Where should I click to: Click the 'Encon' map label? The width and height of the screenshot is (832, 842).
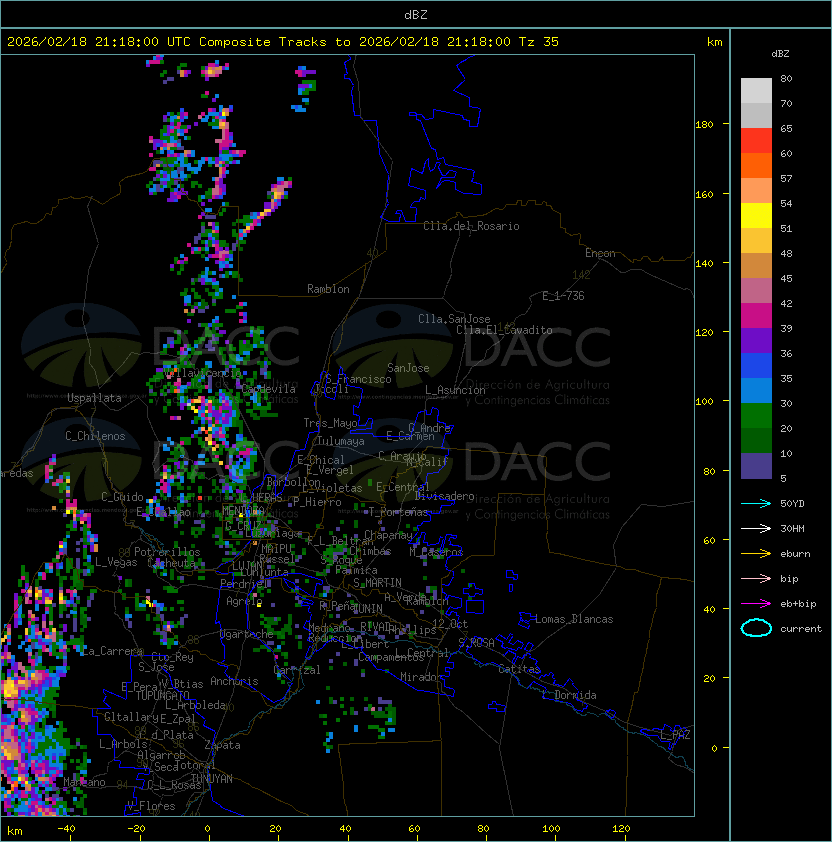click(600, 253)
